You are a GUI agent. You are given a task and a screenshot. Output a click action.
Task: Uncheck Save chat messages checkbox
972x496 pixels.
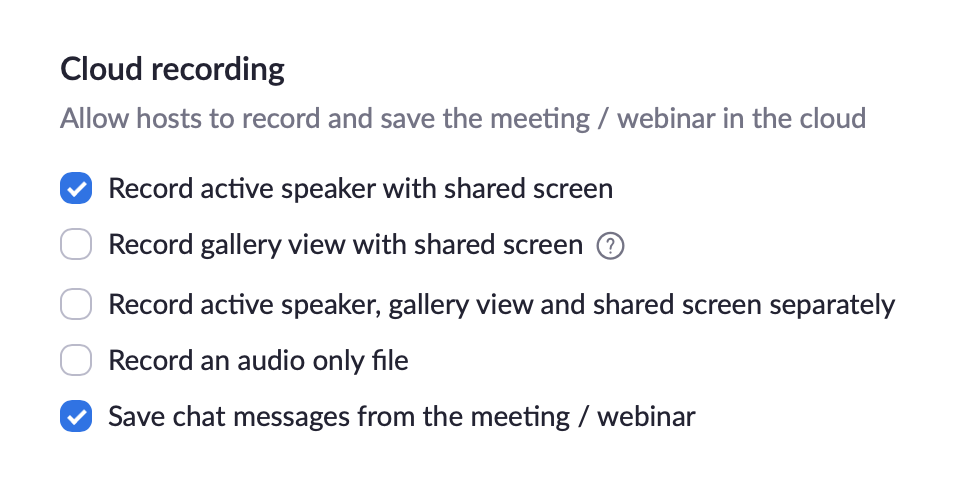coord(76,415)
